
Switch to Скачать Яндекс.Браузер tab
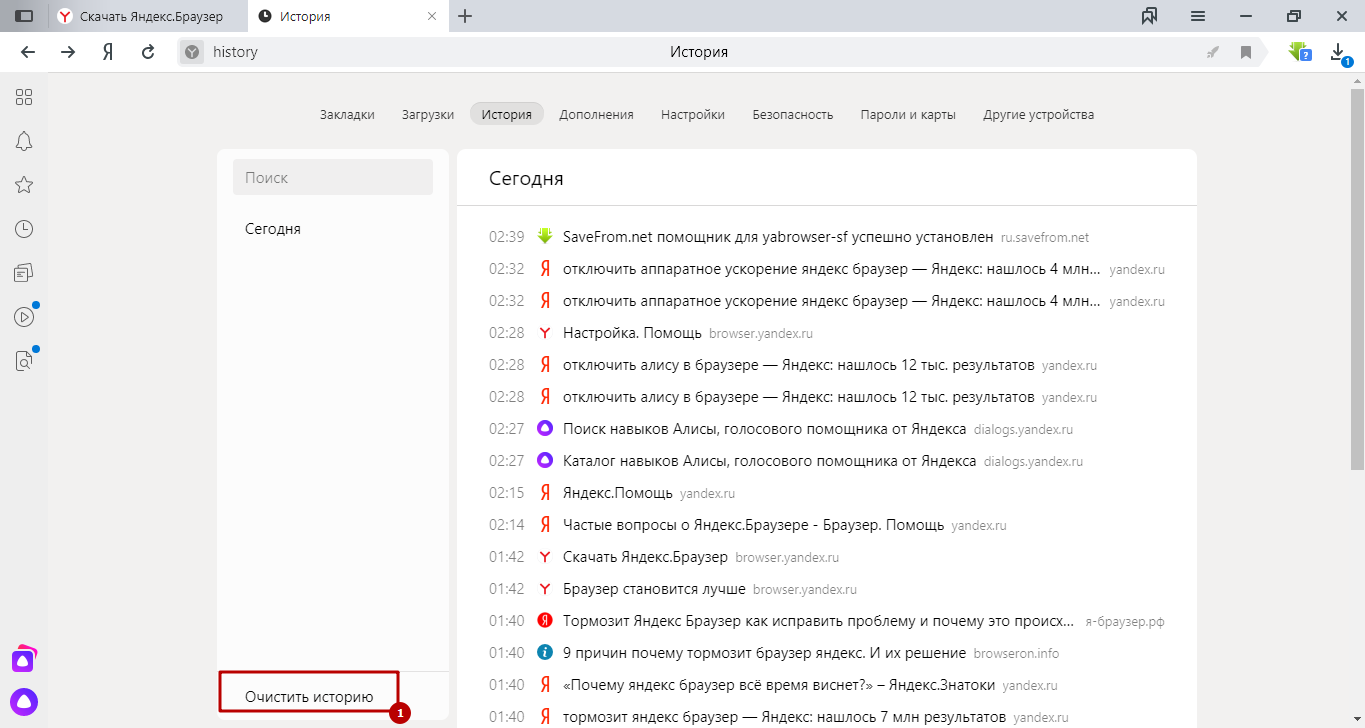pyautogui.click(x=149, y=16)
